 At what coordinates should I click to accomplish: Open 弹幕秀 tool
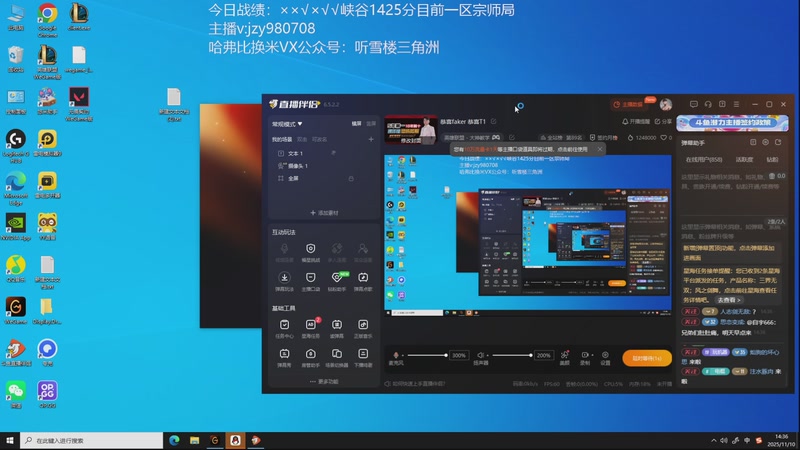[x=284, y=358]
